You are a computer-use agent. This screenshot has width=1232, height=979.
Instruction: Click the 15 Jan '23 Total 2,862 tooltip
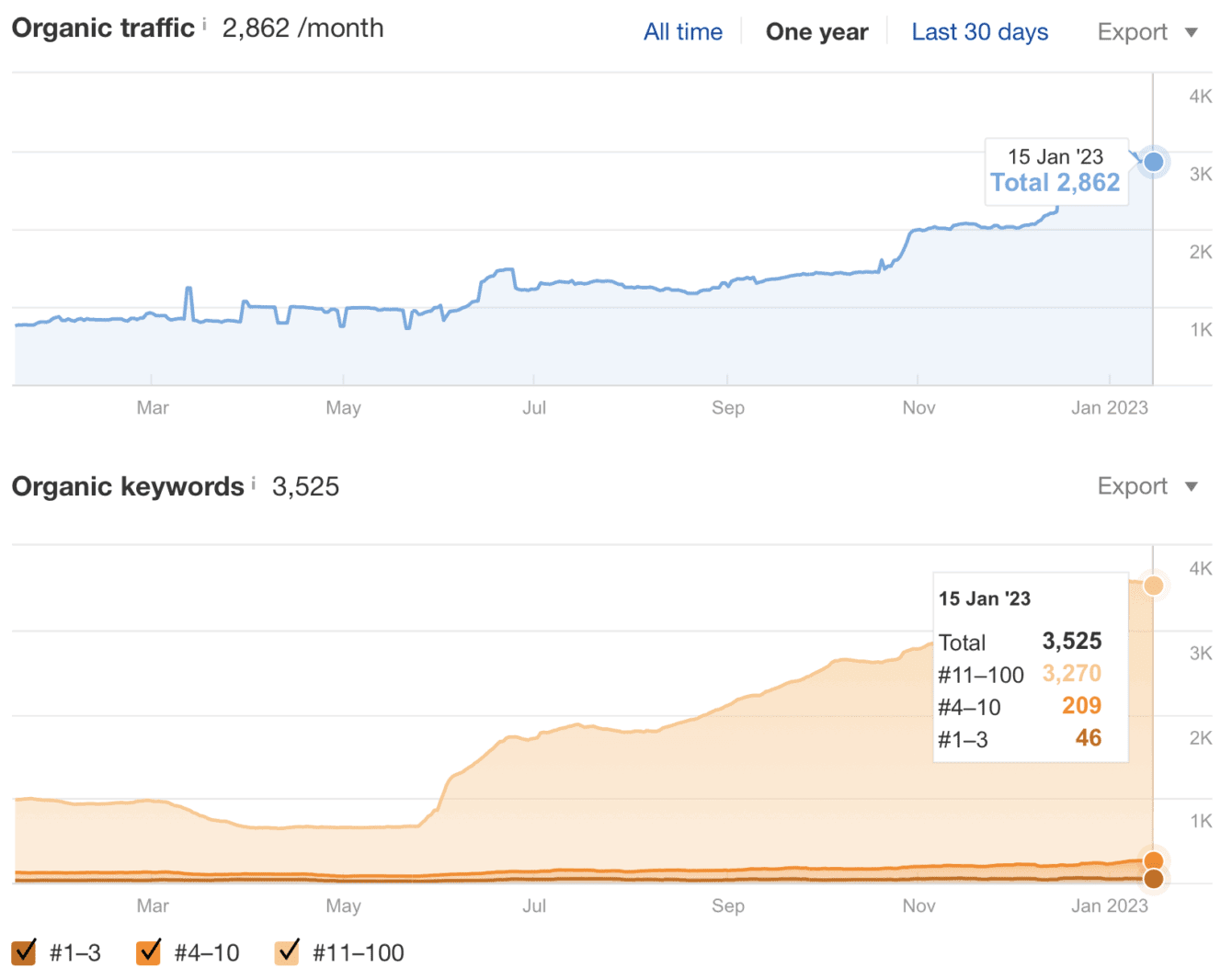coord(1055,171)
